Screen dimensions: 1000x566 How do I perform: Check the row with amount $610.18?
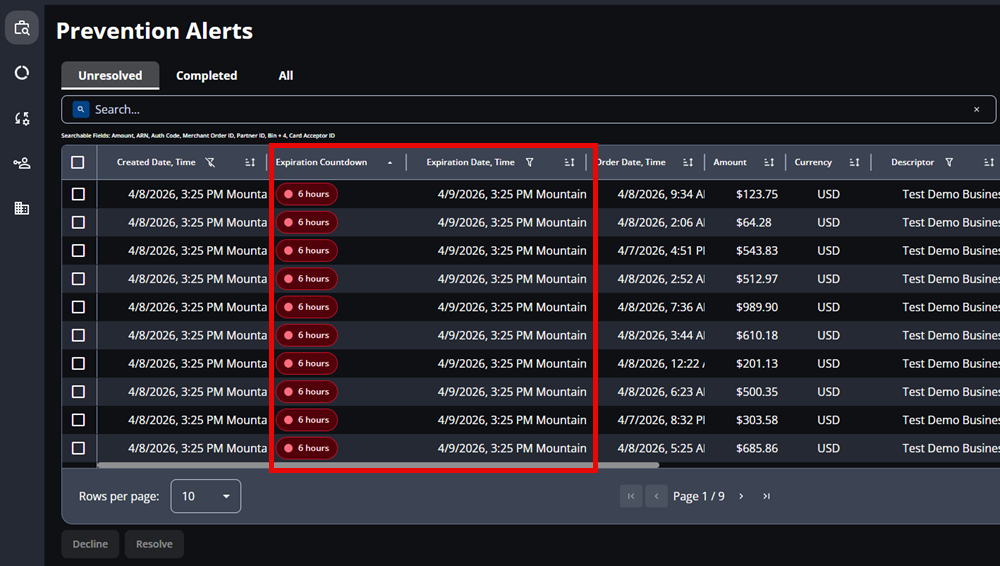coord(78,335)
